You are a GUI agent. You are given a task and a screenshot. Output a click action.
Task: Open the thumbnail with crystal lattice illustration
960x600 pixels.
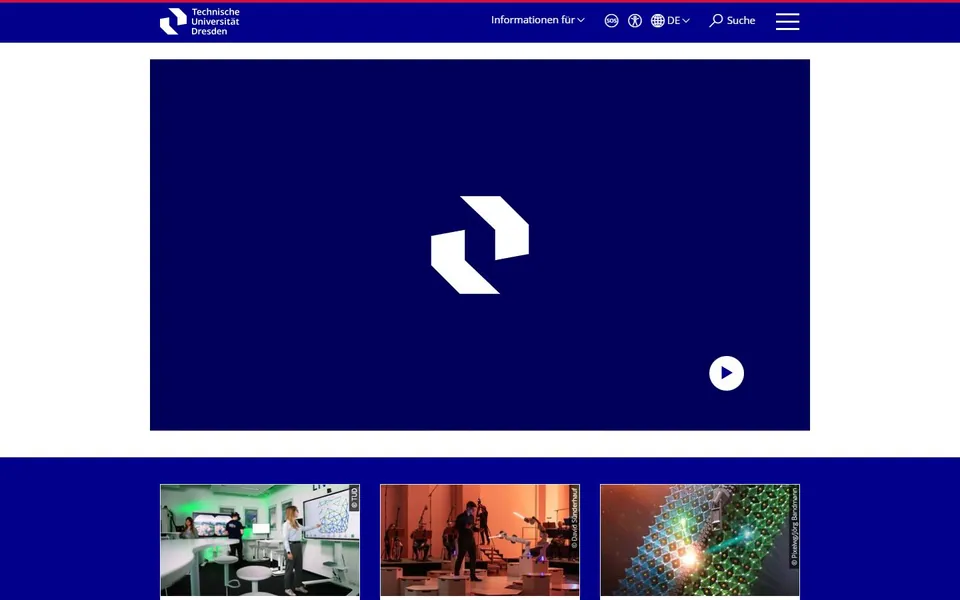[700, 540]
